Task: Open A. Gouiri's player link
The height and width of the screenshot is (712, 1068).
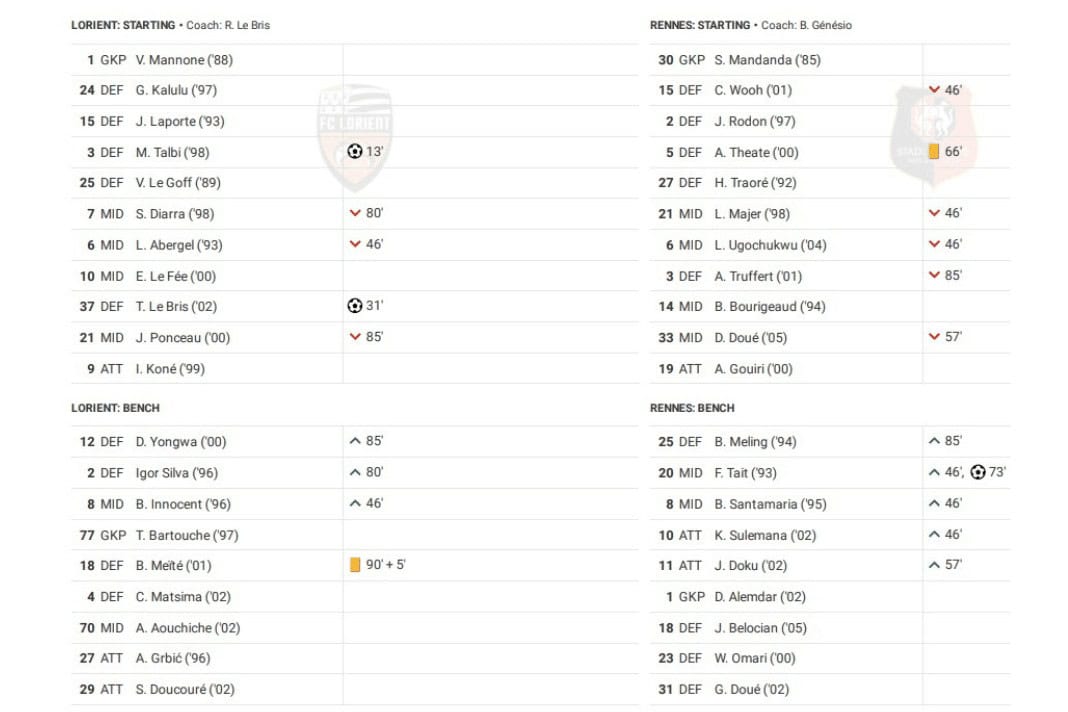Action: click(x=753, y=369)
